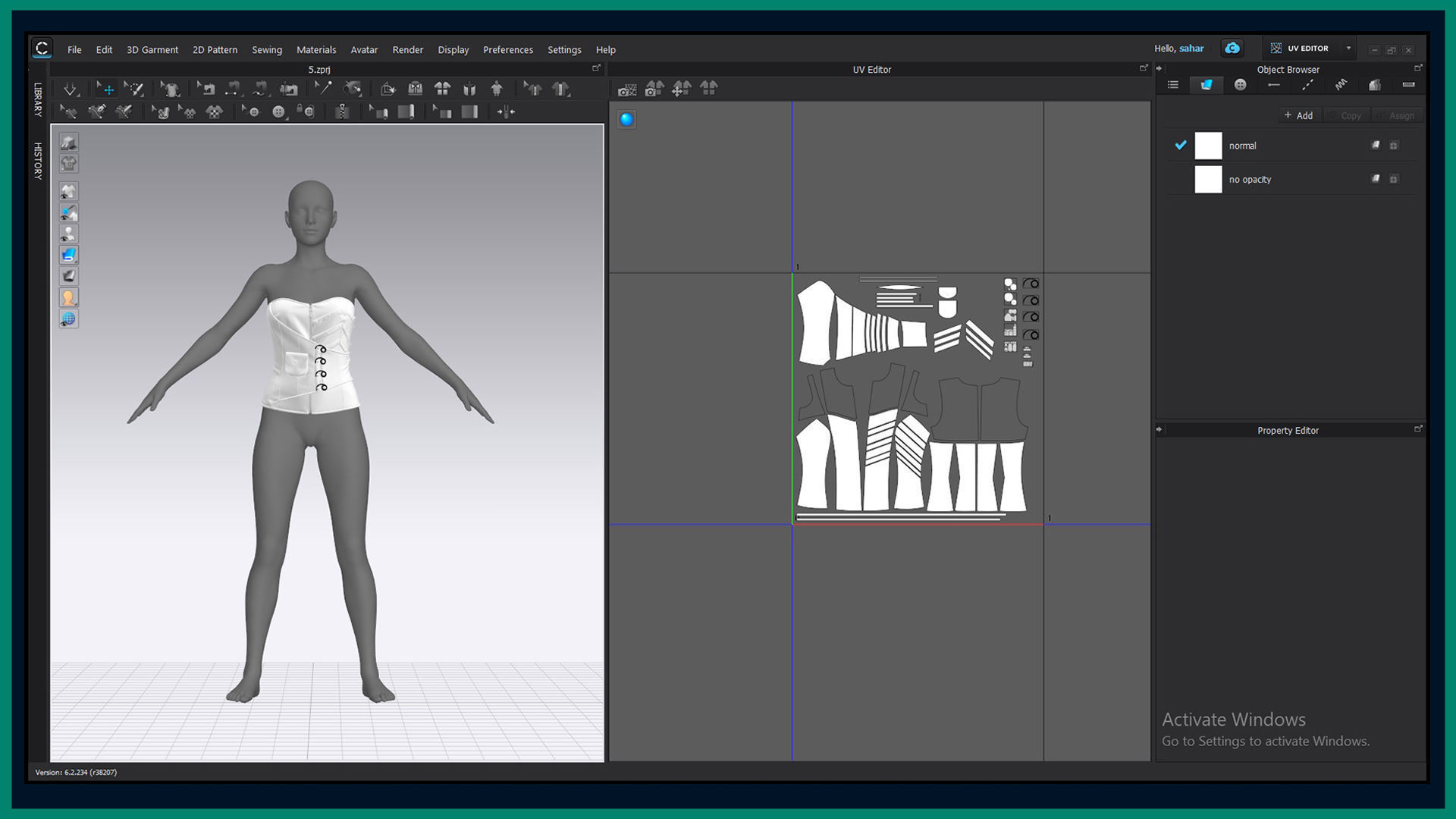The width and height of the screenshot is (1456, 819).
Task: Click the Assign button in Object Browser
Action: coord(1396,115)
